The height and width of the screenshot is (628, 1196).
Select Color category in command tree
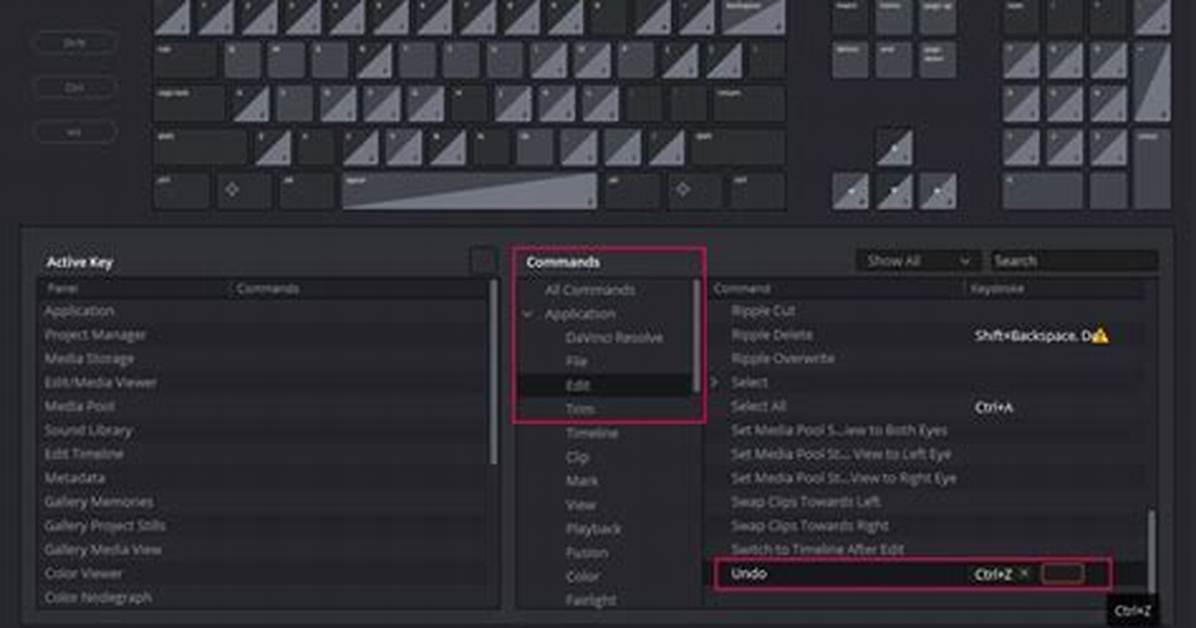point(583,576)
